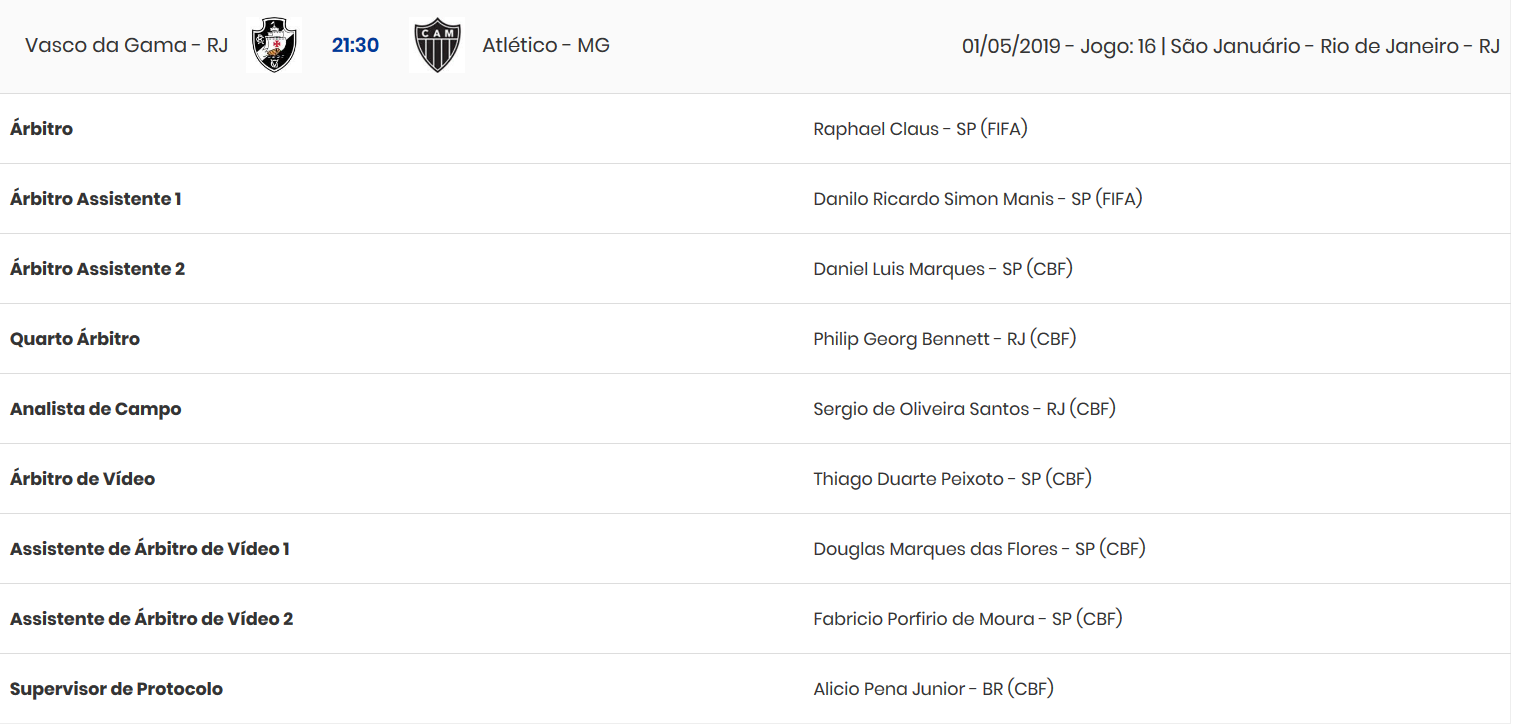Select Thiago Duarte Peixoto entry
The width and height of the screenshot is (1516, 724).
952,479
